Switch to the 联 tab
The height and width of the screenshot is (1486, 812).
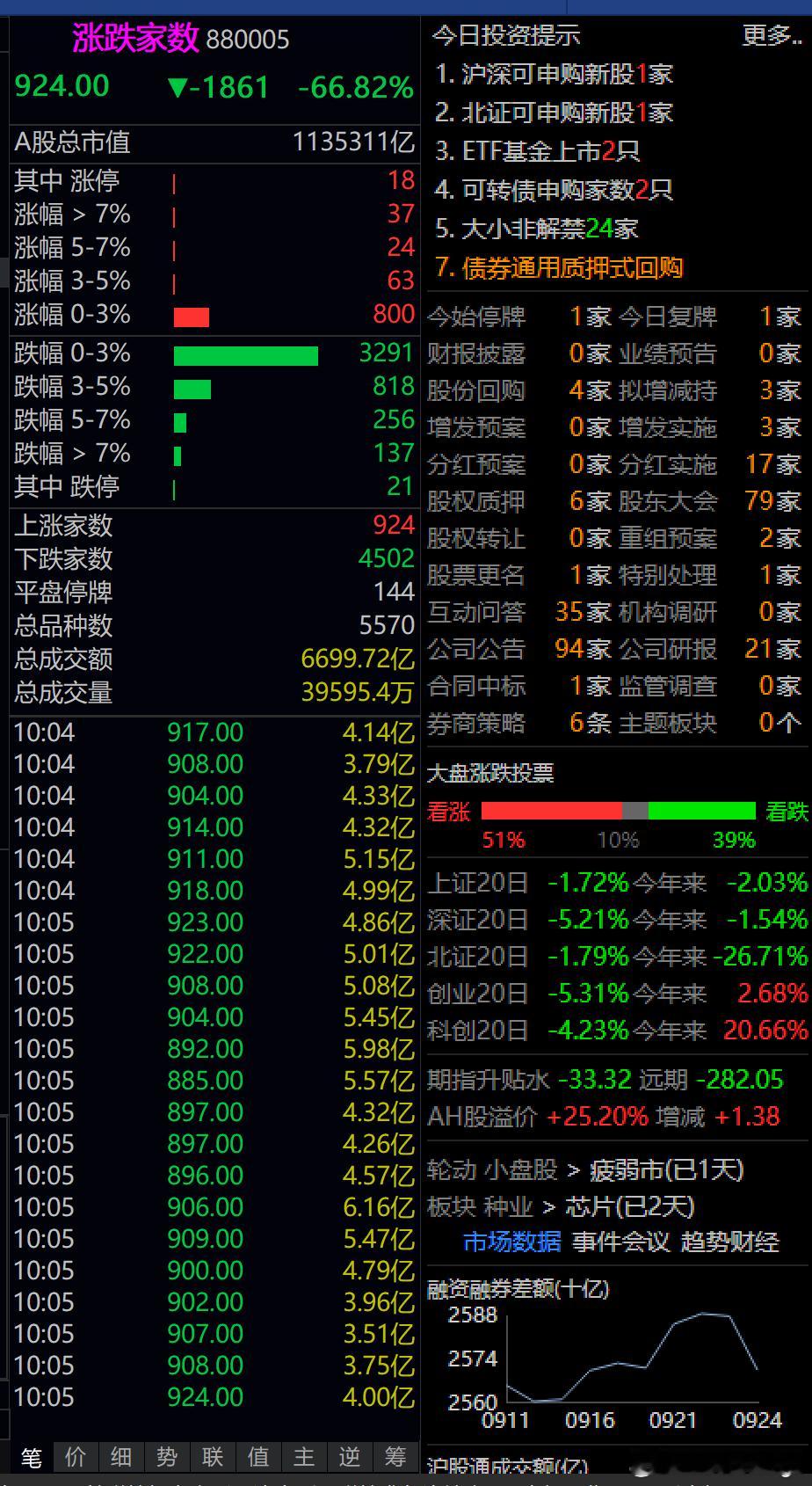tap(213, 1457)
